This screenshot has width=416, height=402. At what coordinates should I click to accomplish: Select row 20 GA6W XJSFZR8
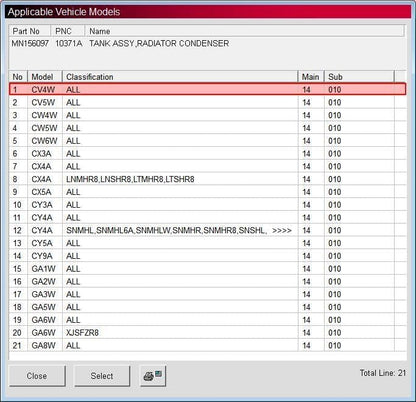207,332
